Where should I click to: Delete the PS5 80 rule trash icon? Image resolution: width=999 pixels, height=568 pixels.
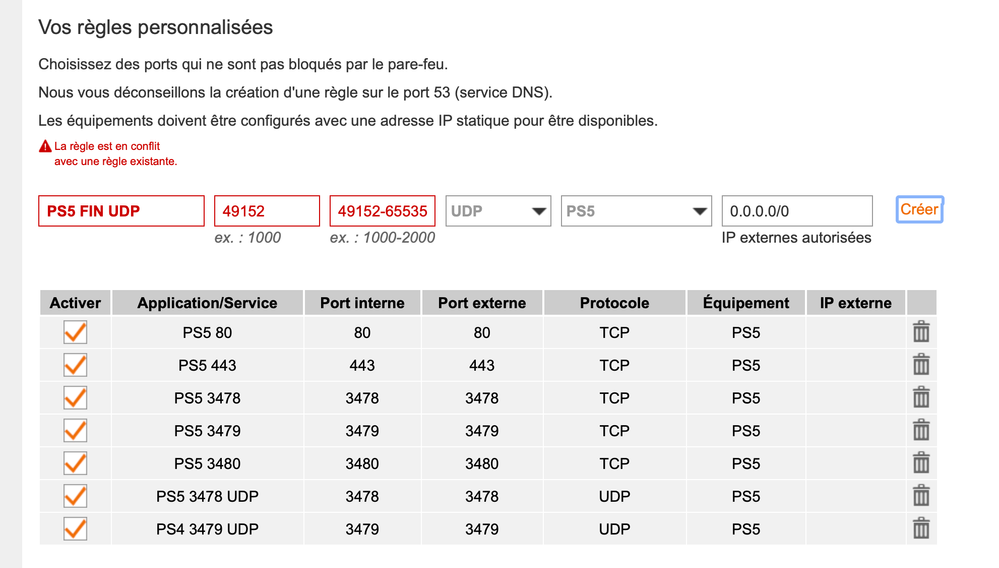tap(921, 332)
